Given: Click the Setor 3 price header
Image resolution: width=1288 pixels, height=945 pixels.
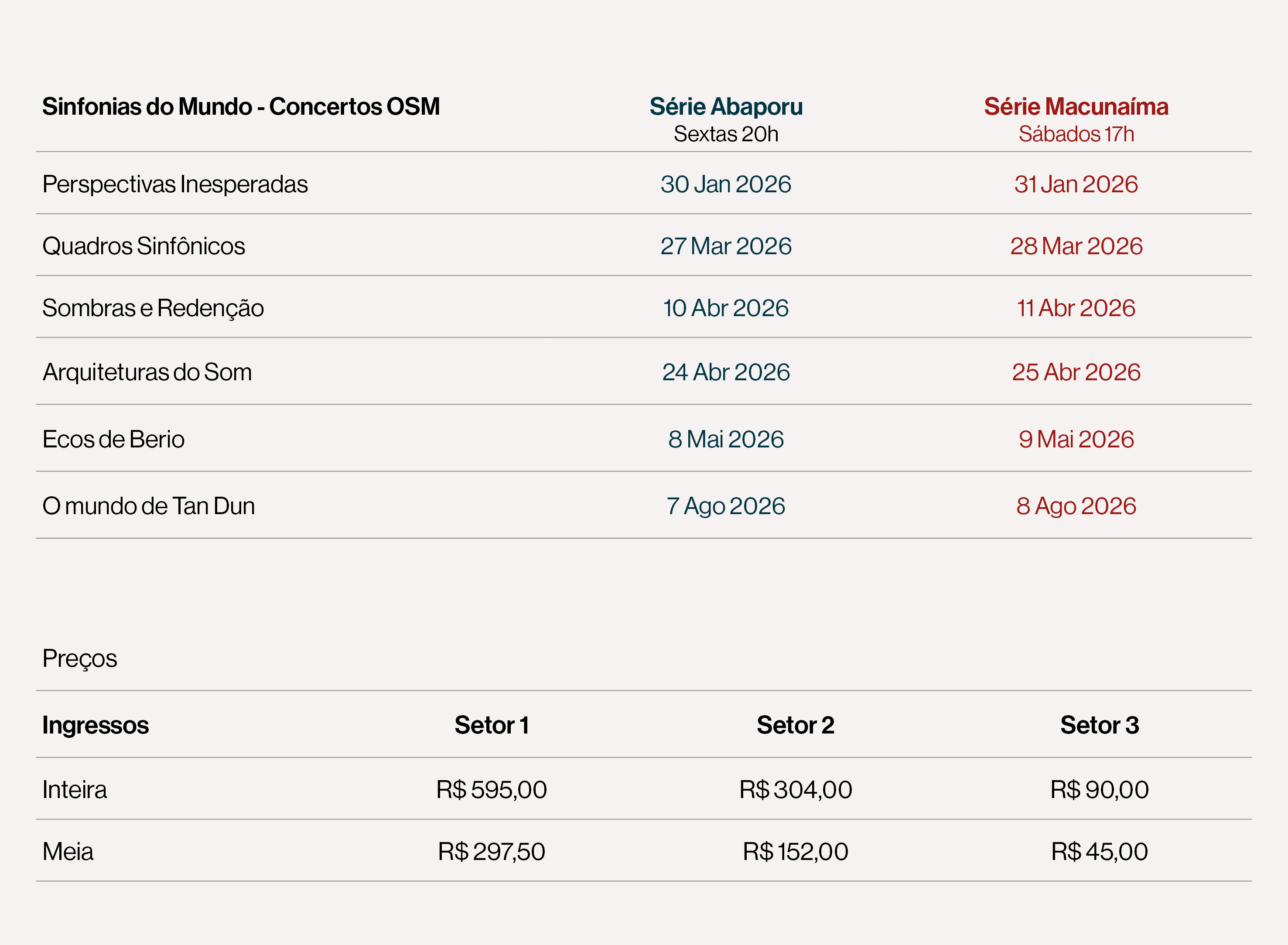Looking at the screenshot, I should [1099, 725].
